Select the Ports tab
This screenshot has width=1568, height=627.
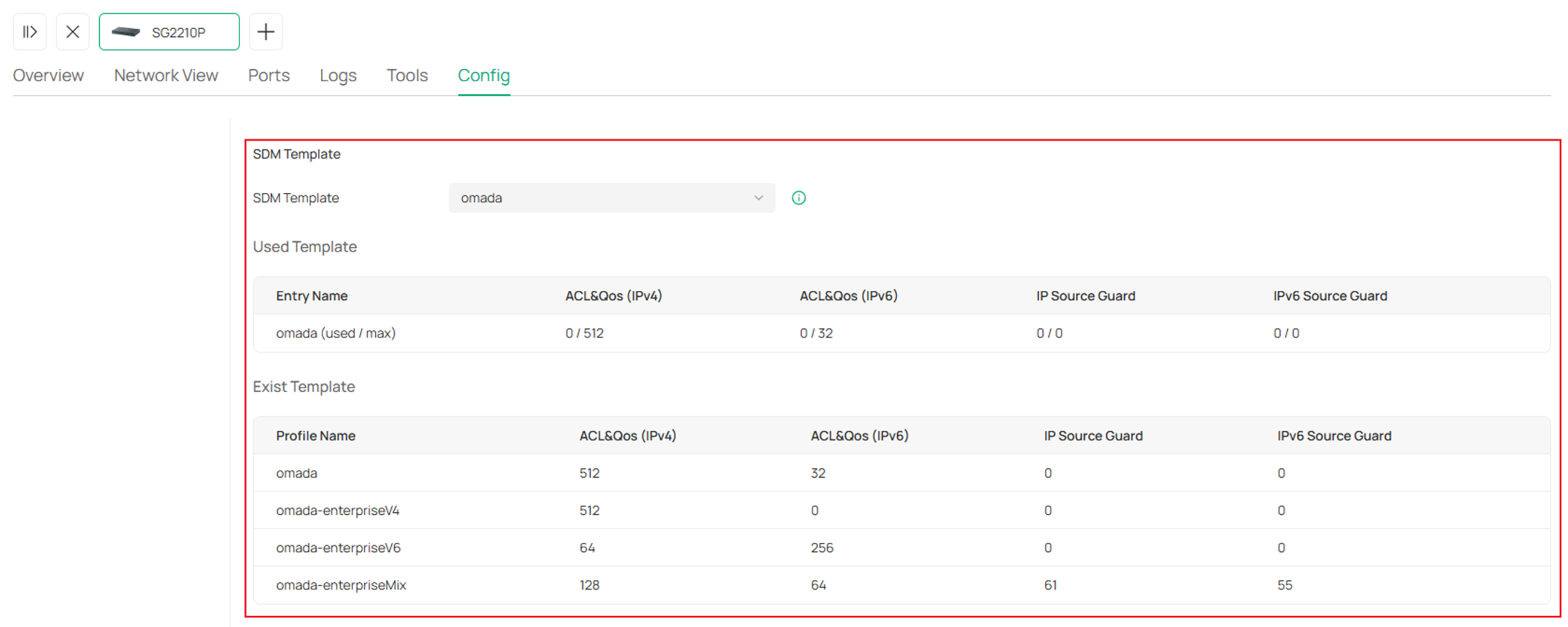[x=268, y=75]
